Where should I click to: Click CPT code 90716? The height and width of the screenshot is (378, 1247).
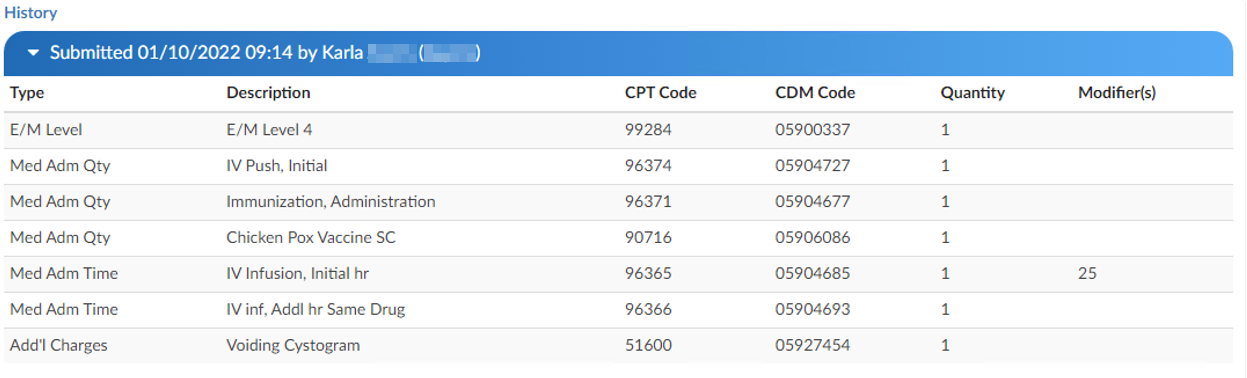pyautogui.click(x=648, y=238)
